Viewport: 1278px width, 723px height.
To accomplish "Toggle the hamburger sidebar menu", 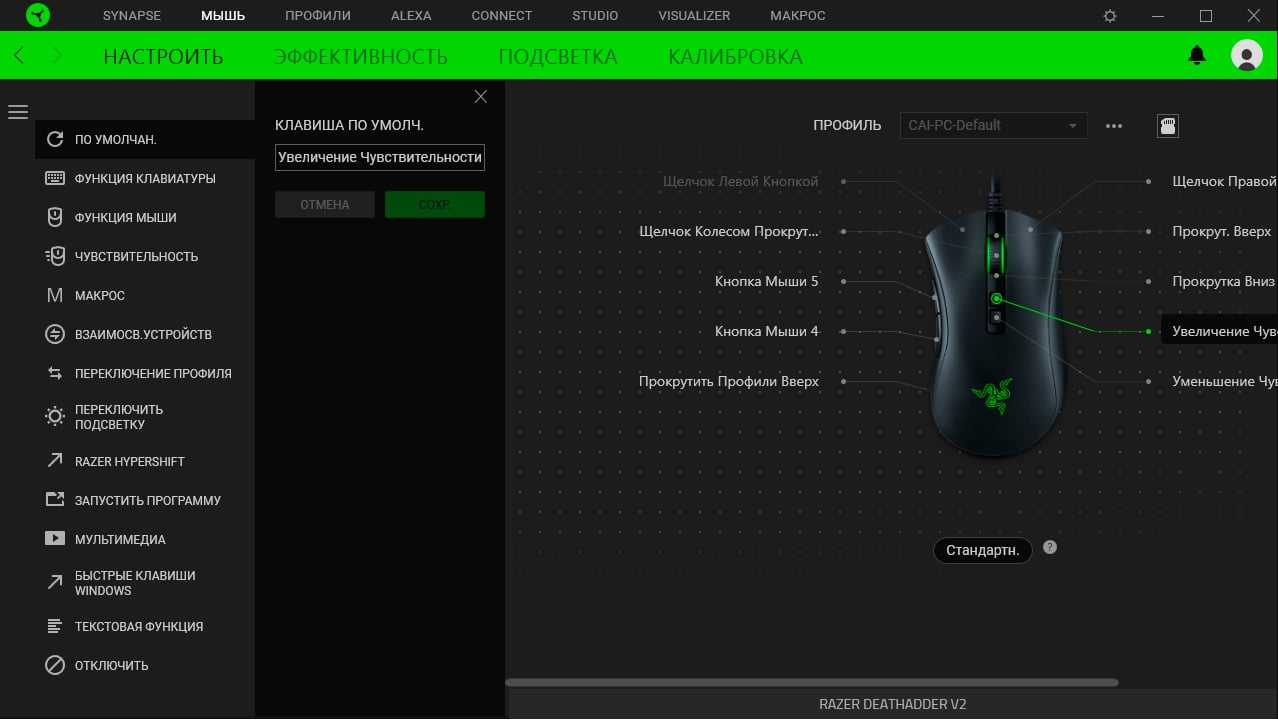I will pos(18,112).
